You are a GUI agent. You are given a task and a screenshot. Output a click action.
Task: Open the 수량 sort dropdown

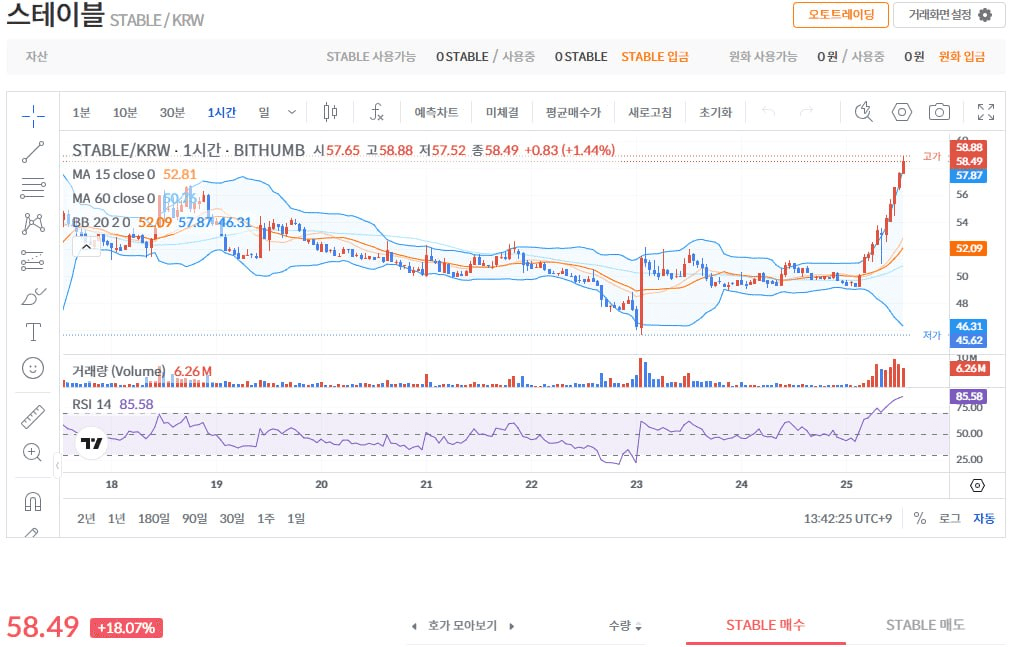coord(625,626)
